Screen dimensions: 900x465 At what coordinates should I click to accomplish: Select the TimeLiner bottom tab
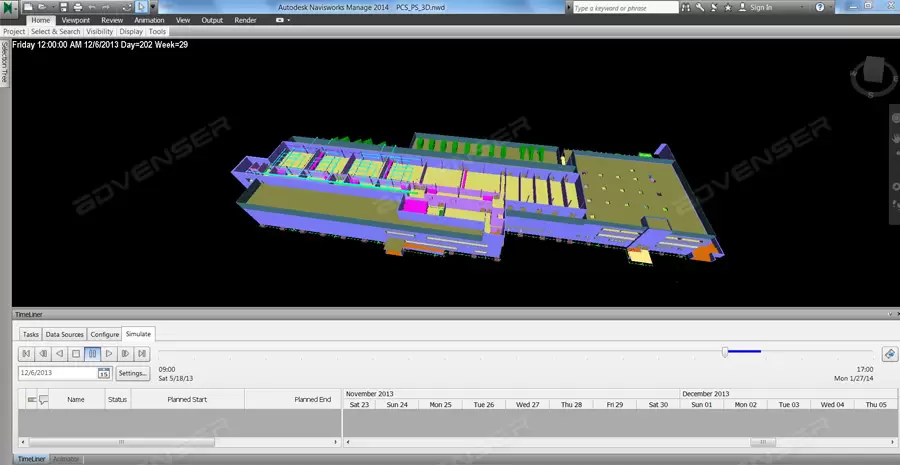30,459
